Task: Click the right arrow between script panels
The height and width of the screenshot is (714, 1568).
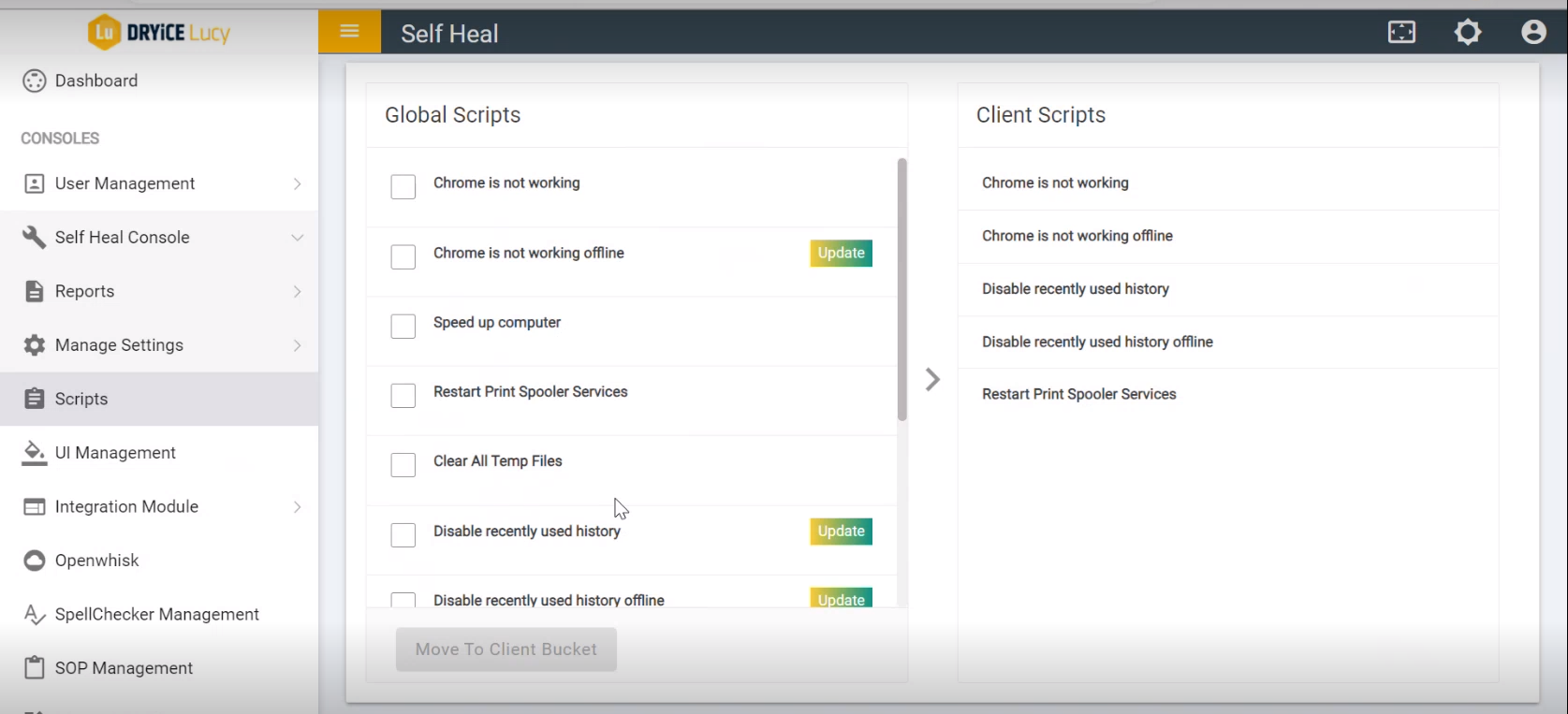Action: point(932,380)
